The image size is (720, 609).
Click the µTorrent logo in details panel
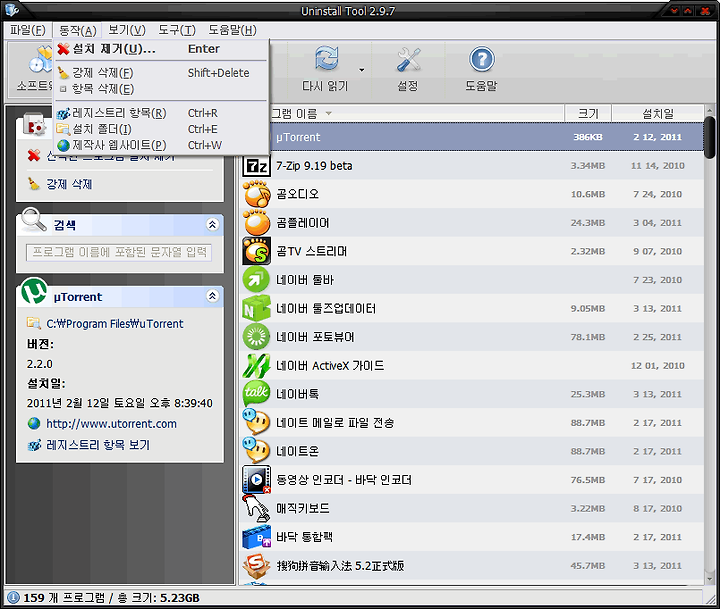(34, 291)
